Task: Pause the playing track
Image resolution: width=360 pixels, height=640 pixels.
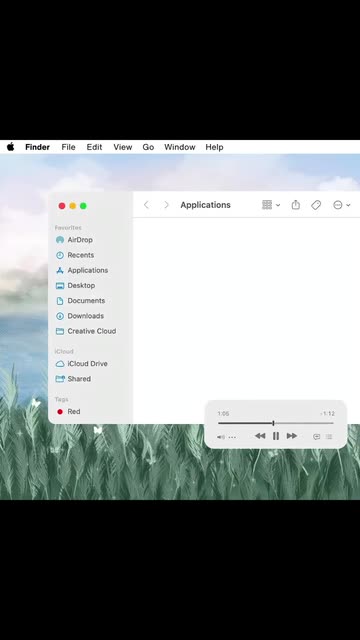Action: (276, 436)
